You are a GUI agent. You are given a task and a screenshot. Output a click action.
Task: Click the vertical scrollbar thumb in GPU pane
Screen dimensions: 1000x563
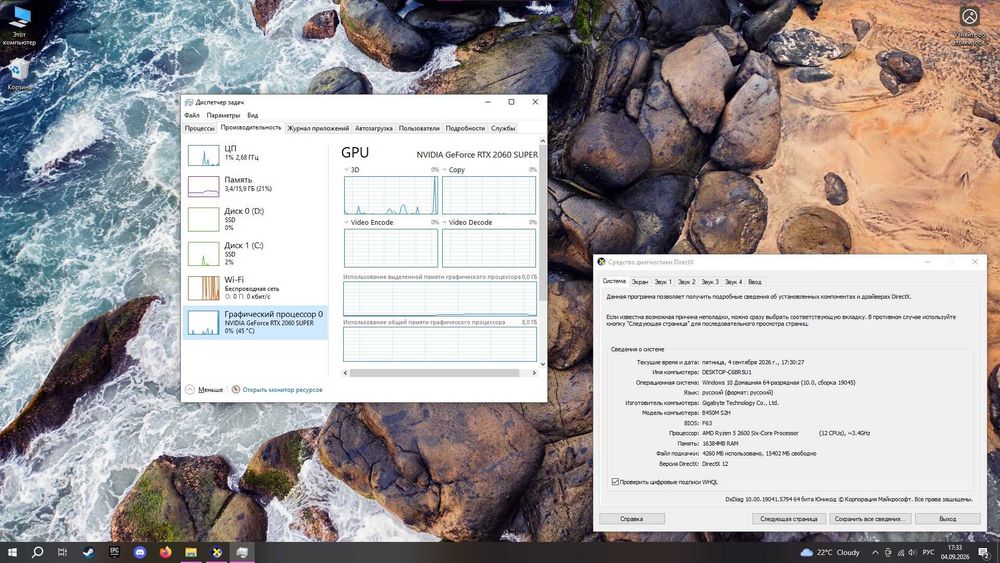543,223
